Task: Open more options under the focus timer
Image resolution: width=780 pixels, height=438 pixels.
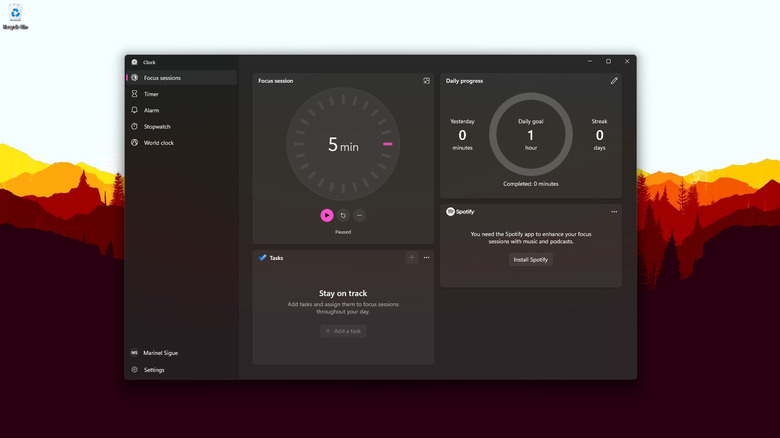Action: (x=360, y=216)
